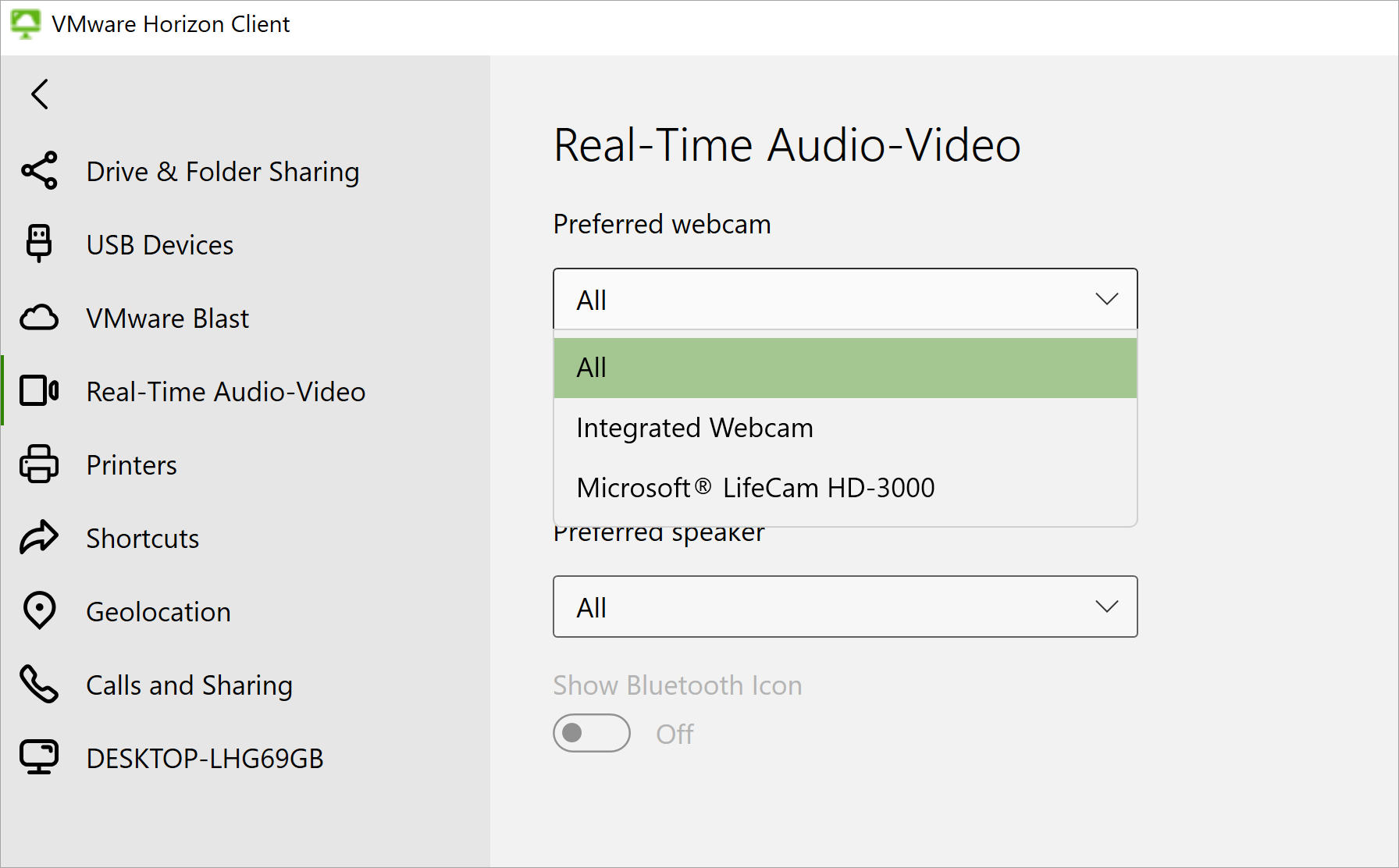The width and height of the screenshot is (1399, 868).
Task: Click the Printers printer icon
Action: tap(39, 464)
